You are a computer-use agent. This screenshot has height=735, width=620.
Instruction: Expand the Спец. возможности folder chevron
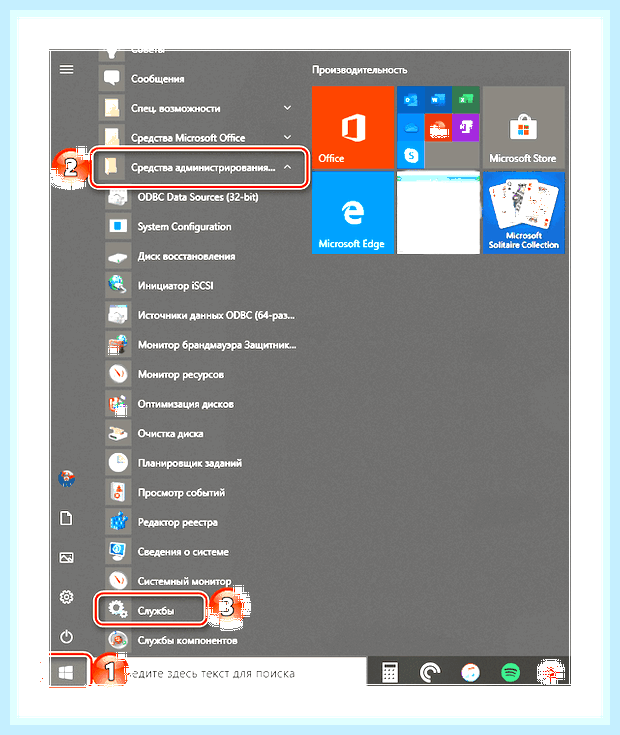pyautogui.click(x=287, y=108)
